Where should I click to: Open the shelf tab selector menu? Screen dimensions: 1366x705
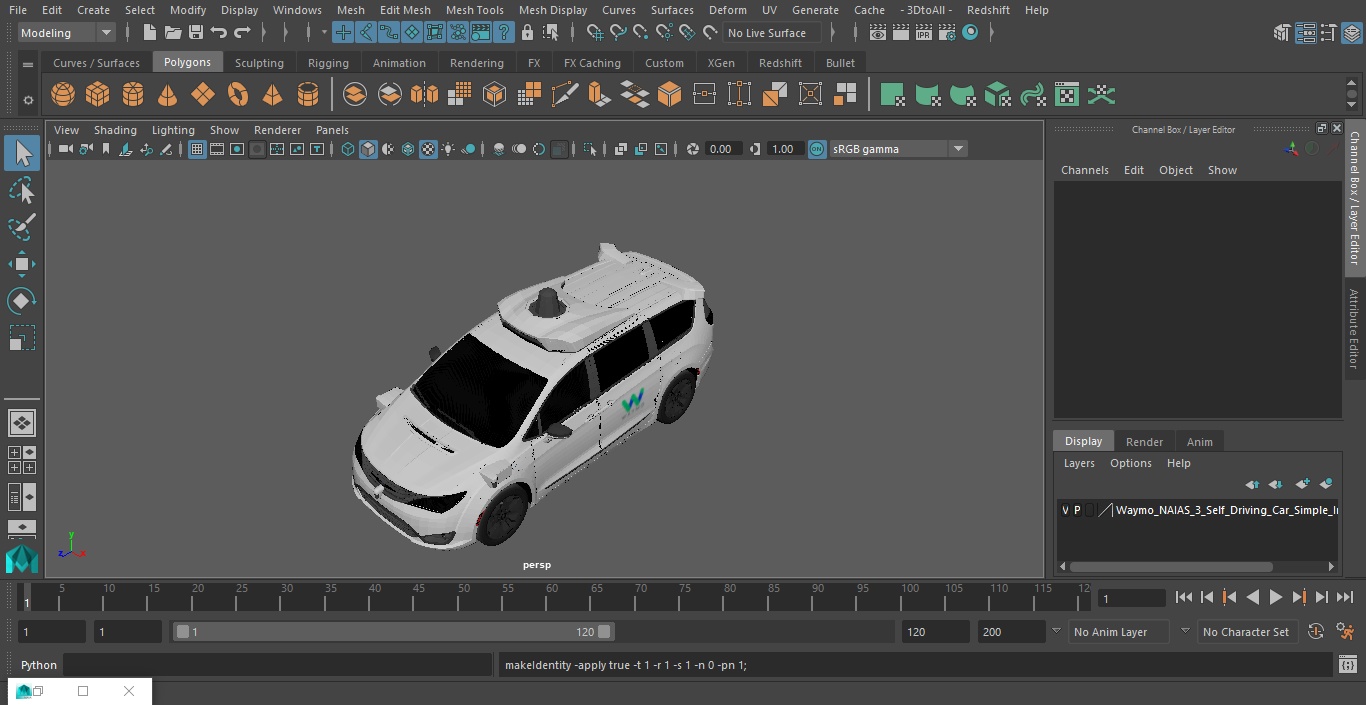click(28, 64)
